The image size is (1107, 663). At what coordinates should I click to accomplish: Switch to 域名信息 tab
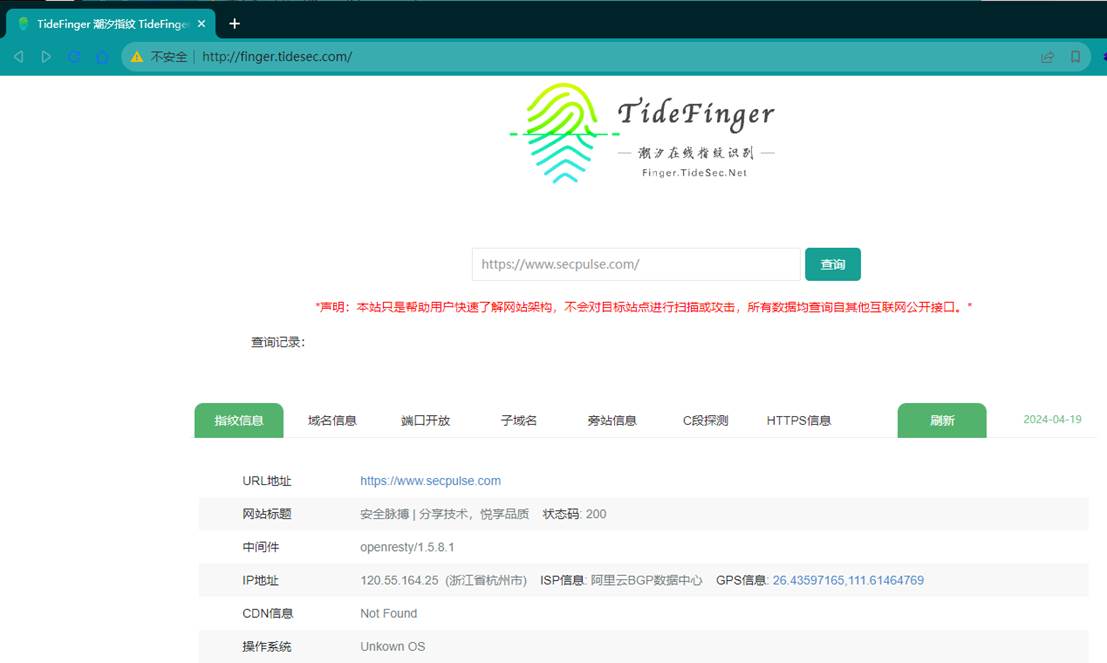click(x=332, y=420)
